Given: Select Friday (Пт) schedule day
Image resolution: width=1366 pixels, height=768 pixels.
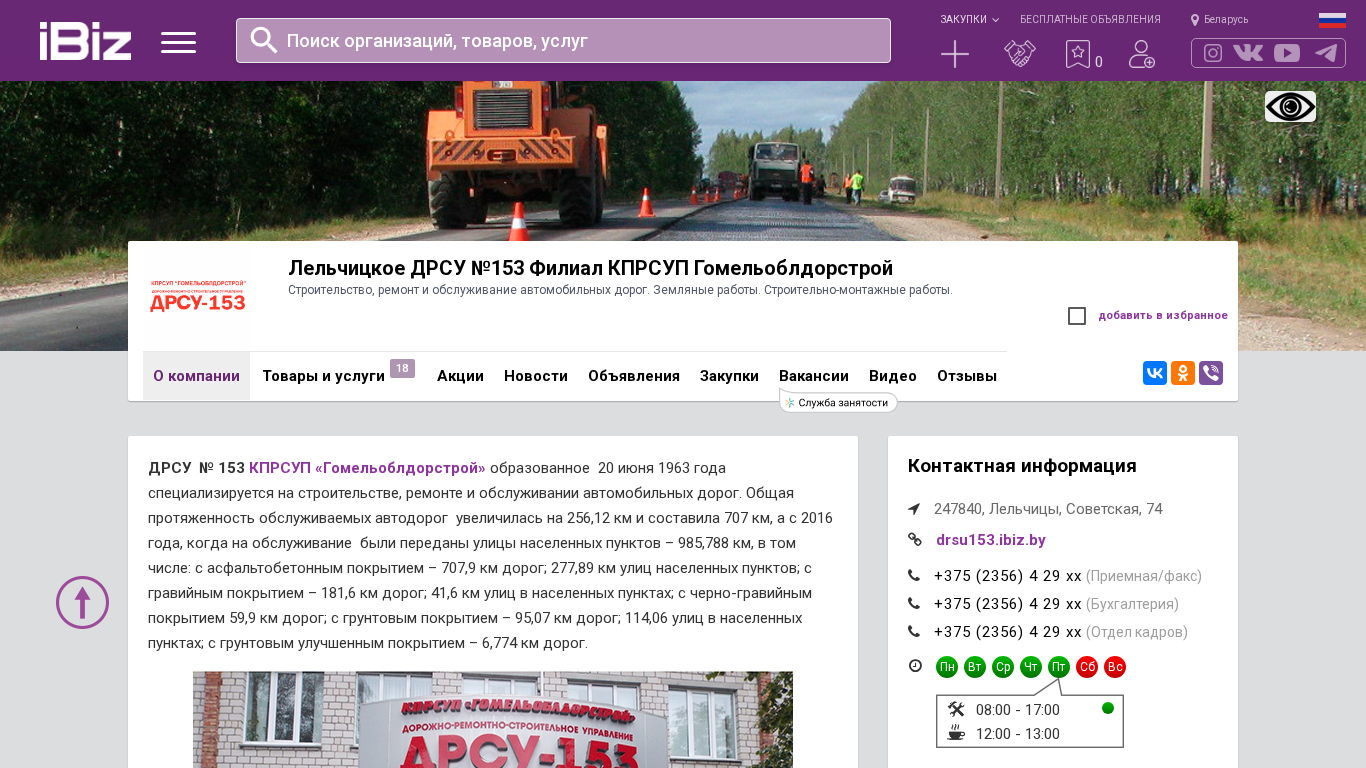Looking at the screenshot, I should point(1059,667).
